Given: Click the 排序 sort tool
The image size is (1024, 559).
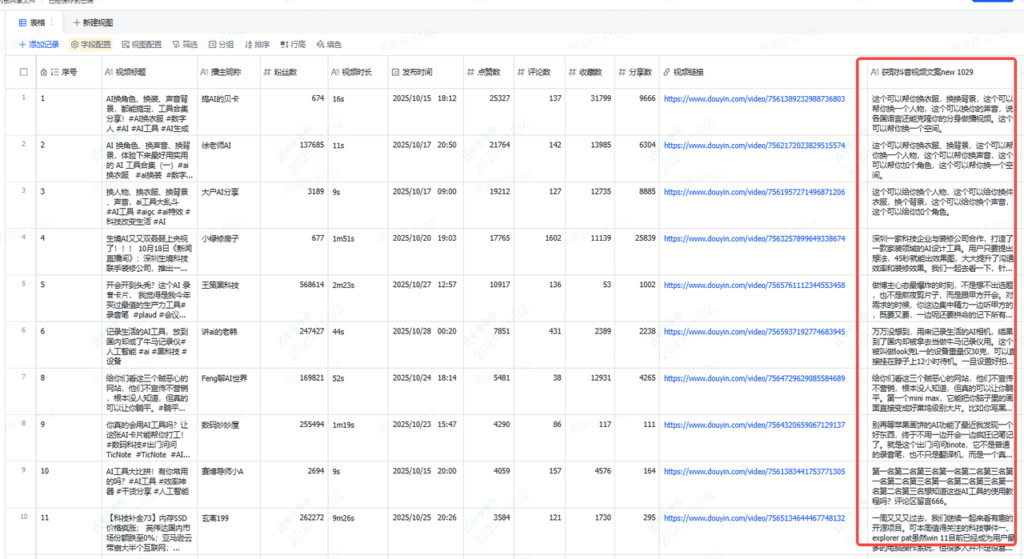Looking at the screenshot, I should [257, 45].
